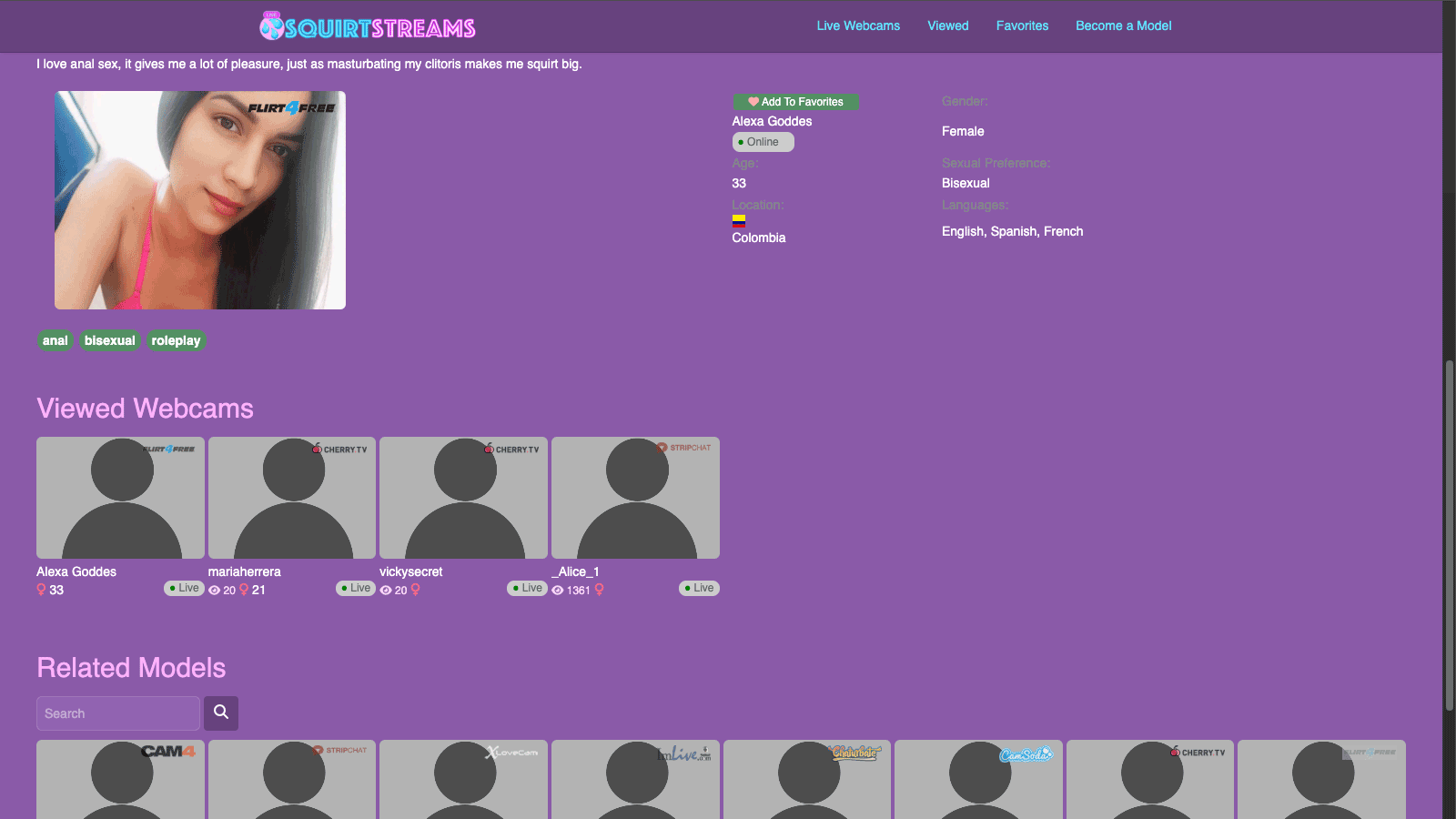Viewport: 1456px width, 819px height.
Task: Open the CamSoda related model thumbnail
Action: pyautogui.click(x=978, y=780)
